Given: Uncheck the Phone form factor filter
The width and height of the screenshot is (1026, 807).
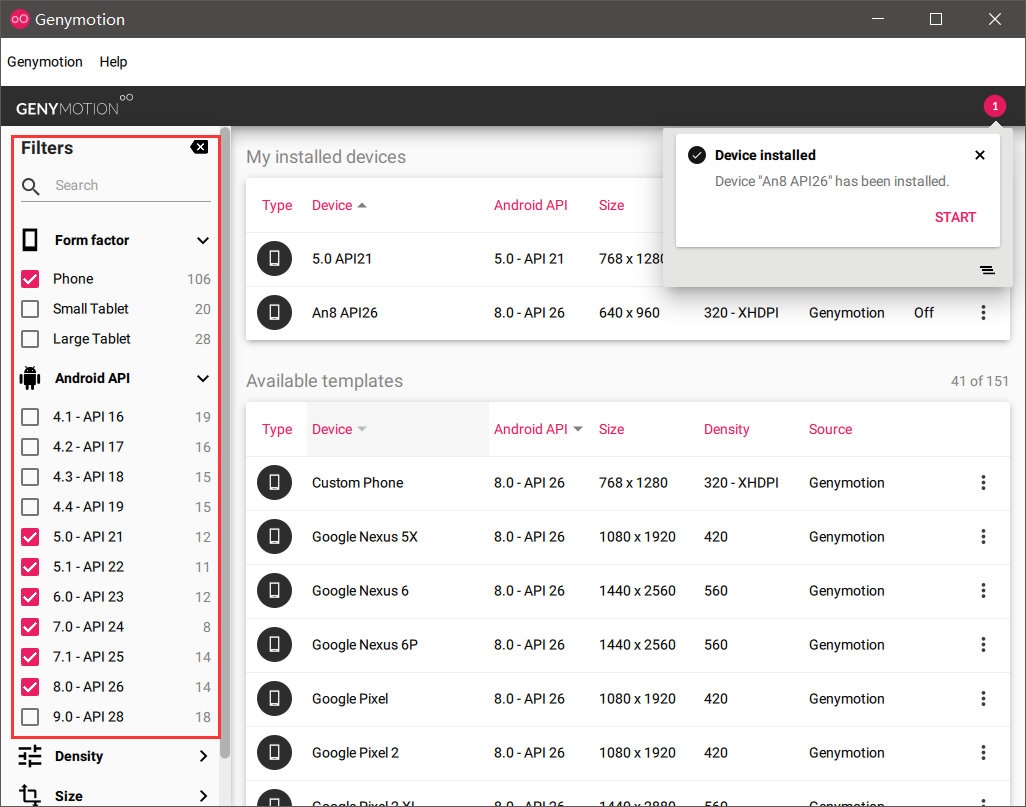Looking at the screenshot, I should pos(30,279).
